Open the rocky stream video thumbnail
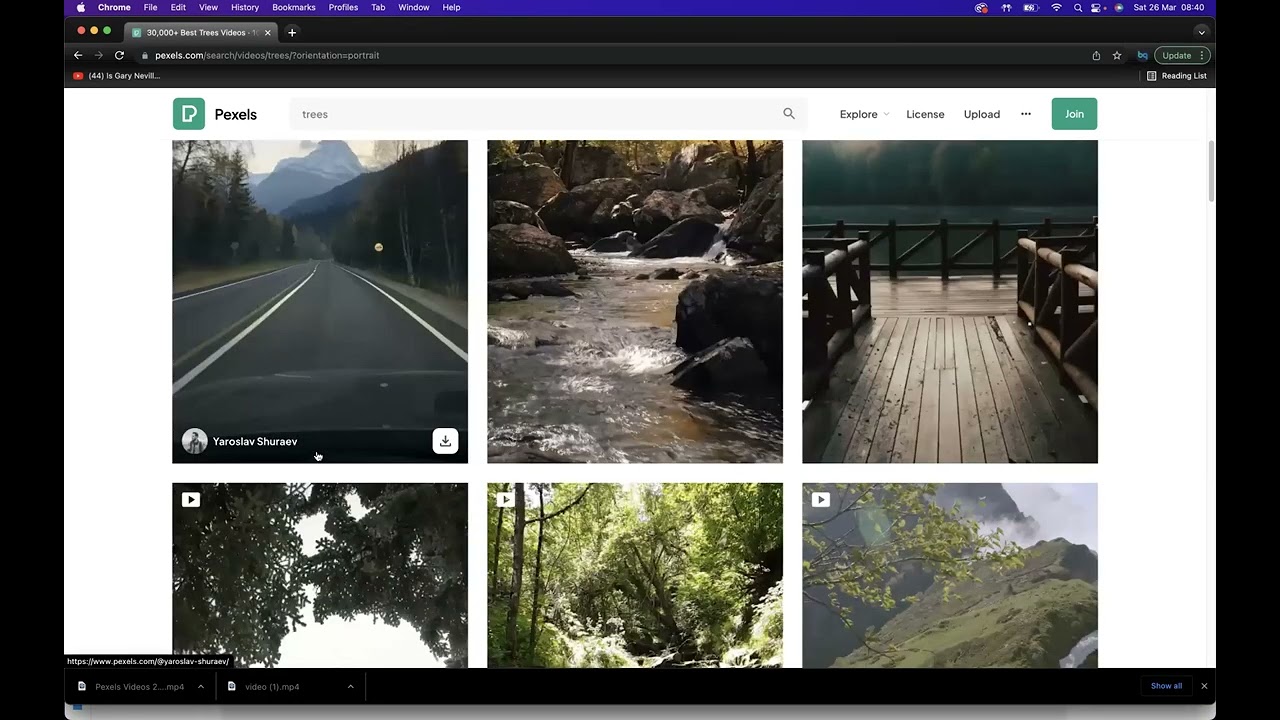The height and width of the screenshot is (720, 1280). click(635, 301)
